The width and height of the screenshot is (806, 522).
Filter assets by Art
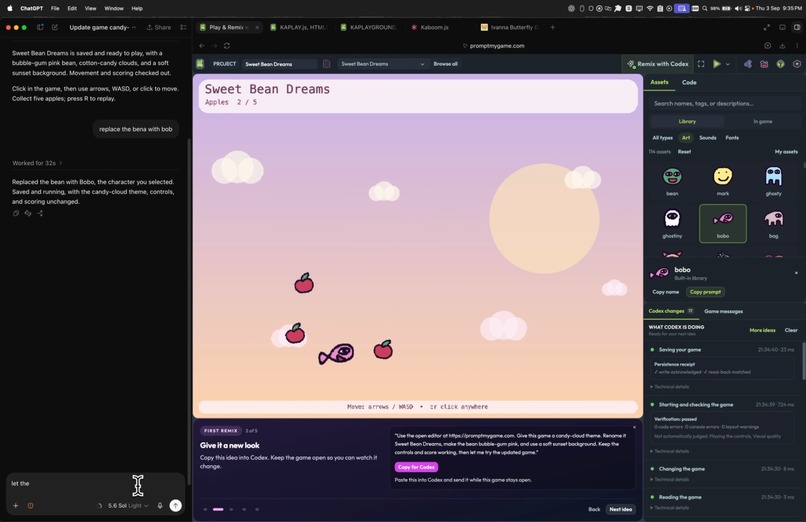(x=686, y=138)
